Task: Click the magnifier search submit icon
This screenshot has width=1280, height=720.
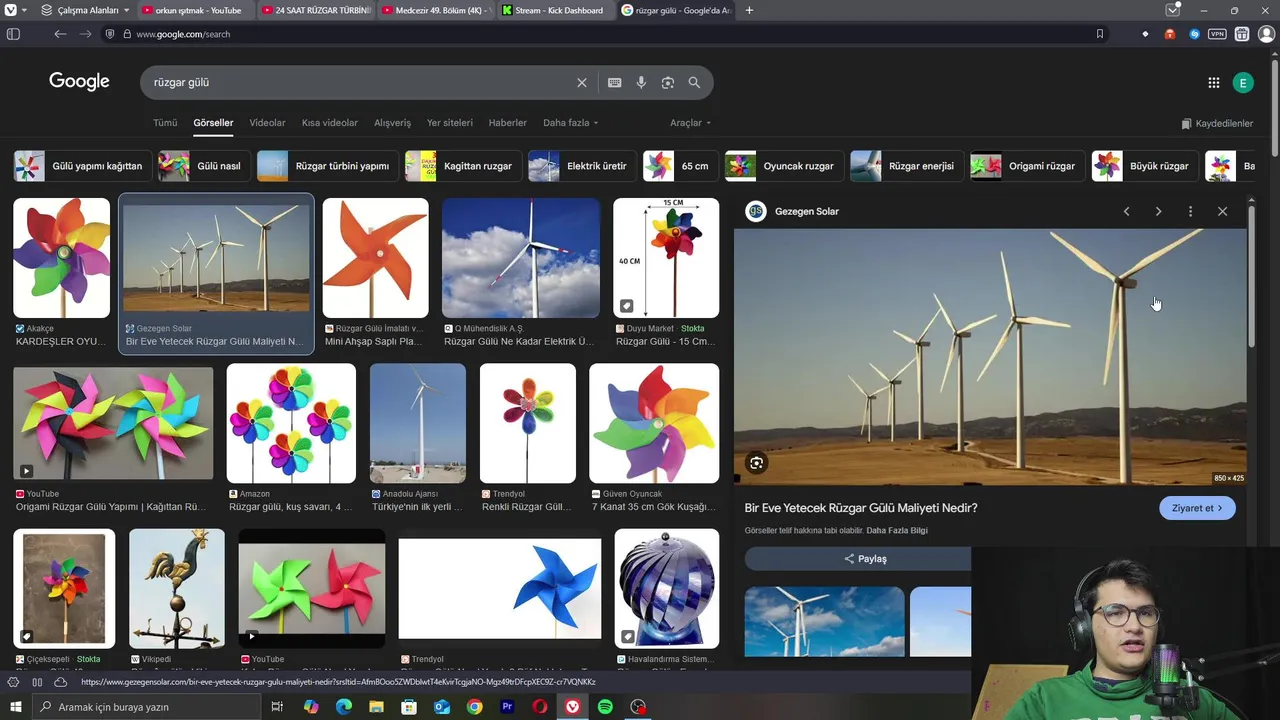Action: pos(694,83)
